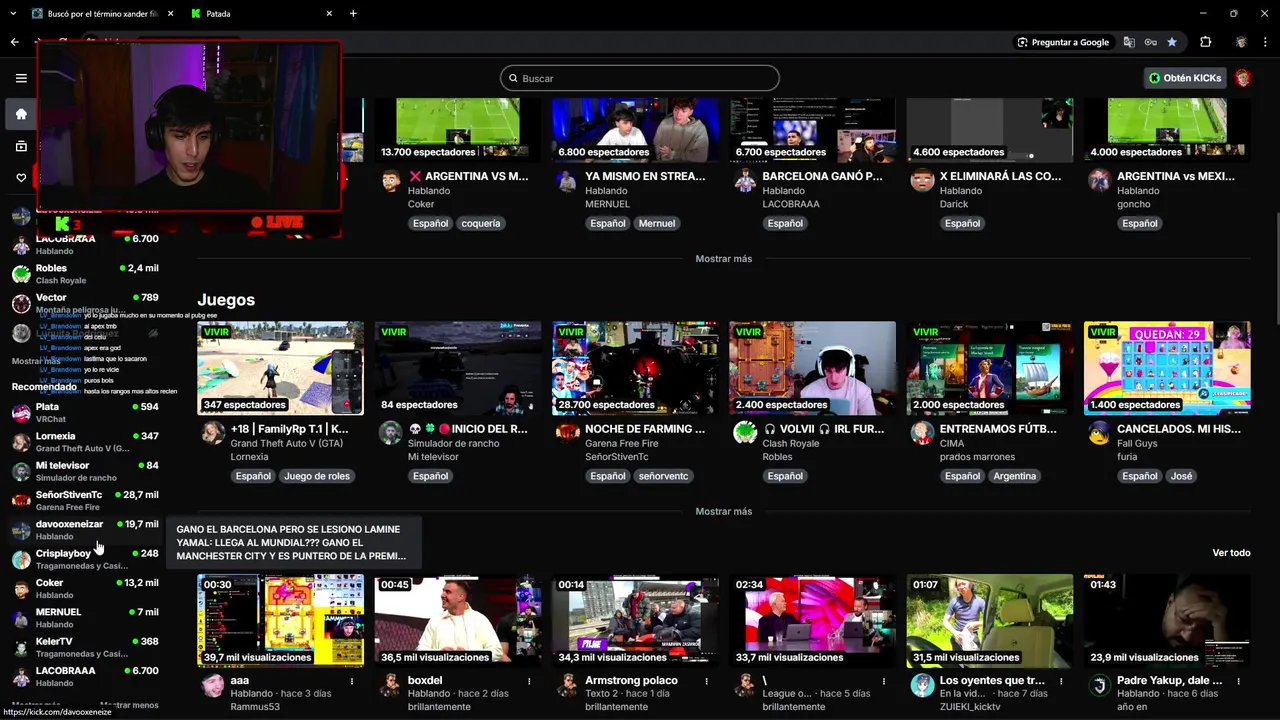1280x720 pixels.
Task: Open saved passwords key icon
Action: click(x=1151, y=42)
